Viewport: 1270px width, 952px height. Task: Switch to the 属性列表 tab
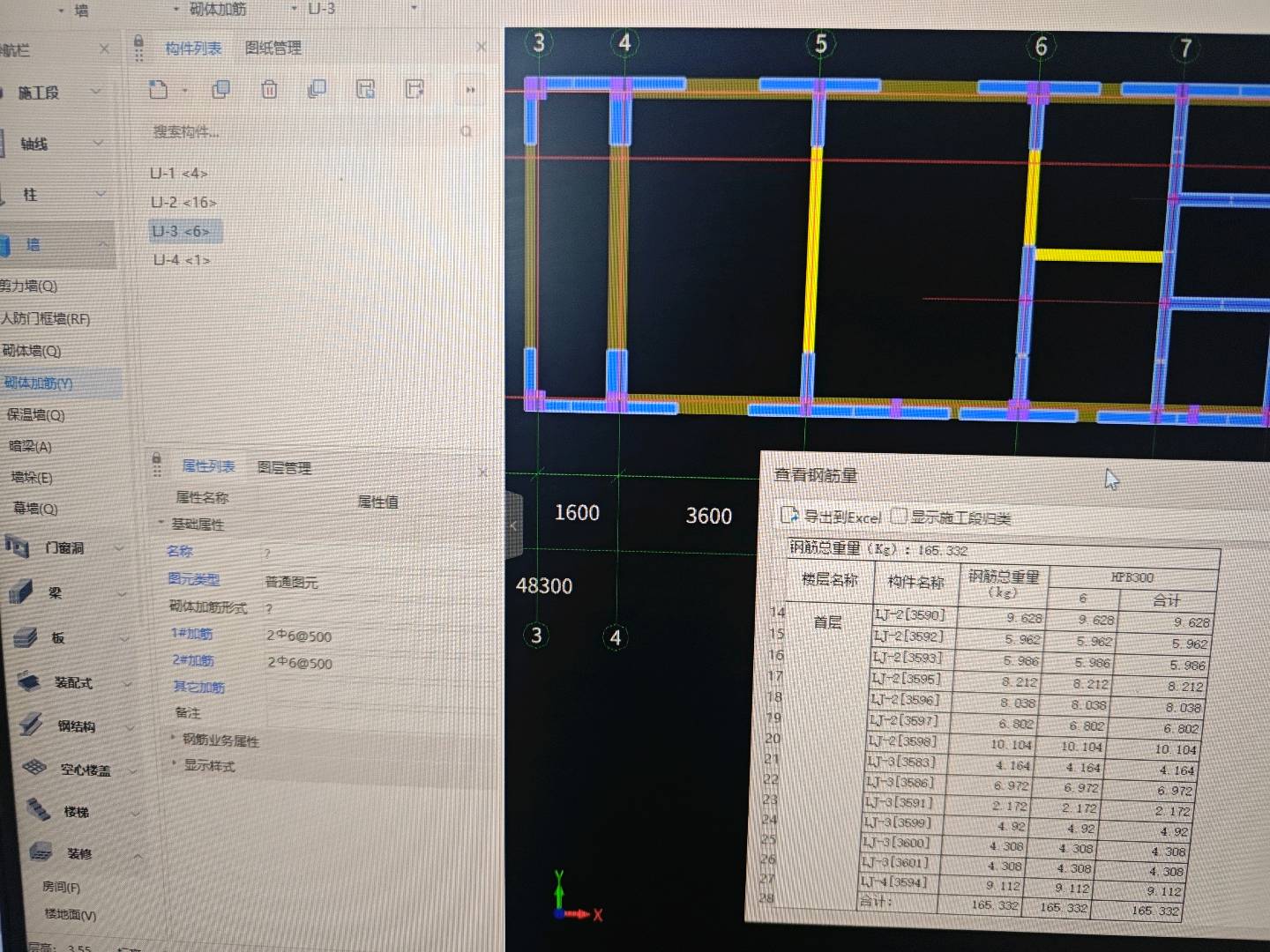[x=208, y=466]
